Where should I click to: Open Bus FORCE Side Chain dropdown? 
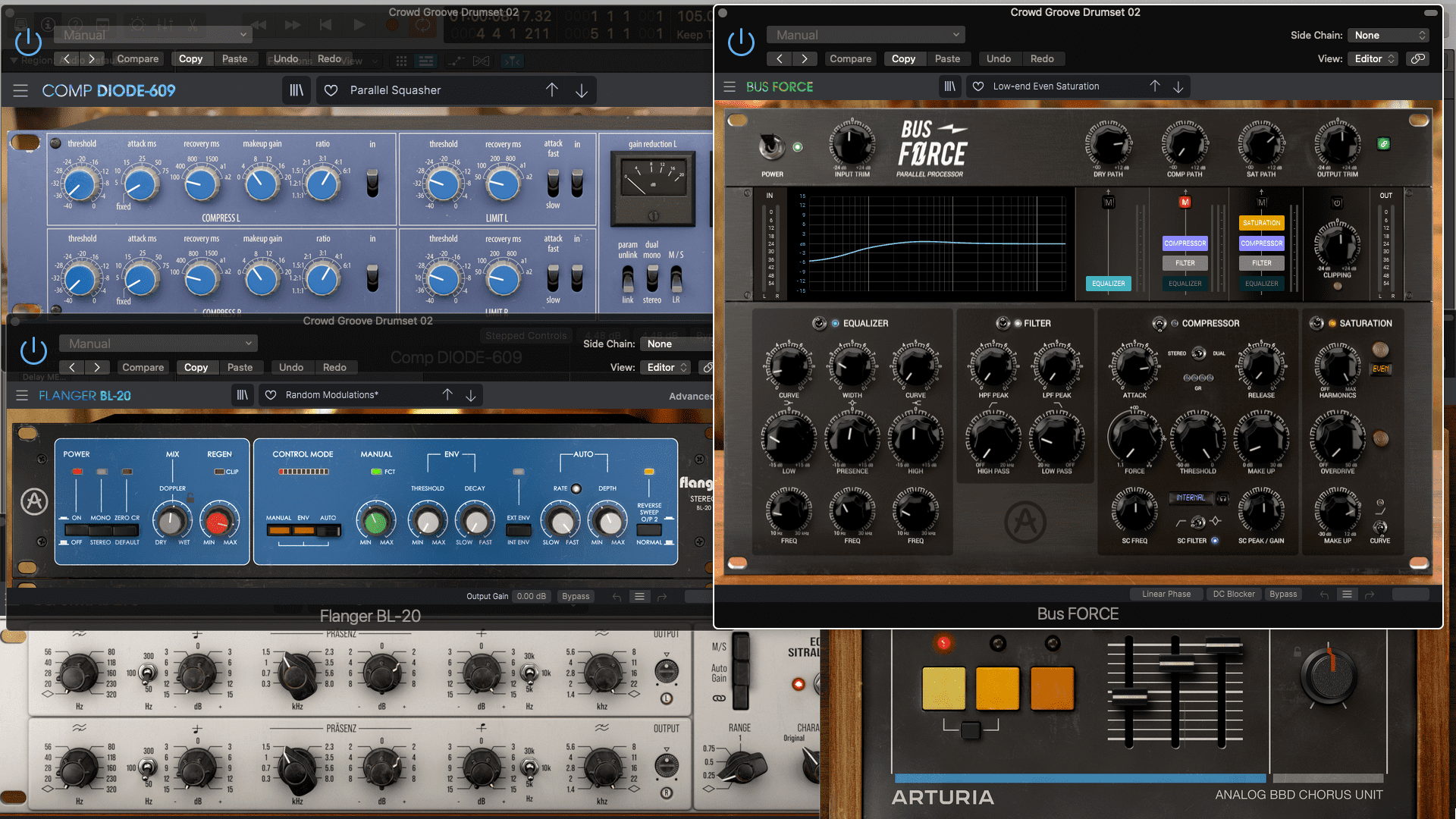(1389, 35)
